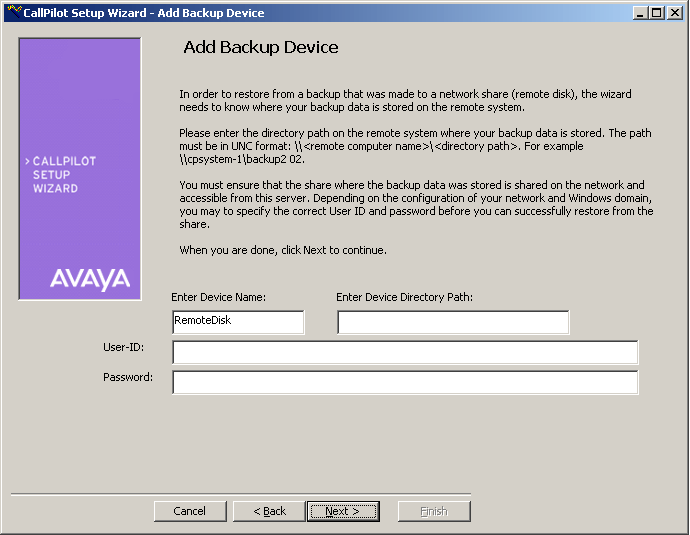Click the 'User-ID:' label
Image resolution: width=690 pixels, height=535 pixels.
tap(123, 347)
